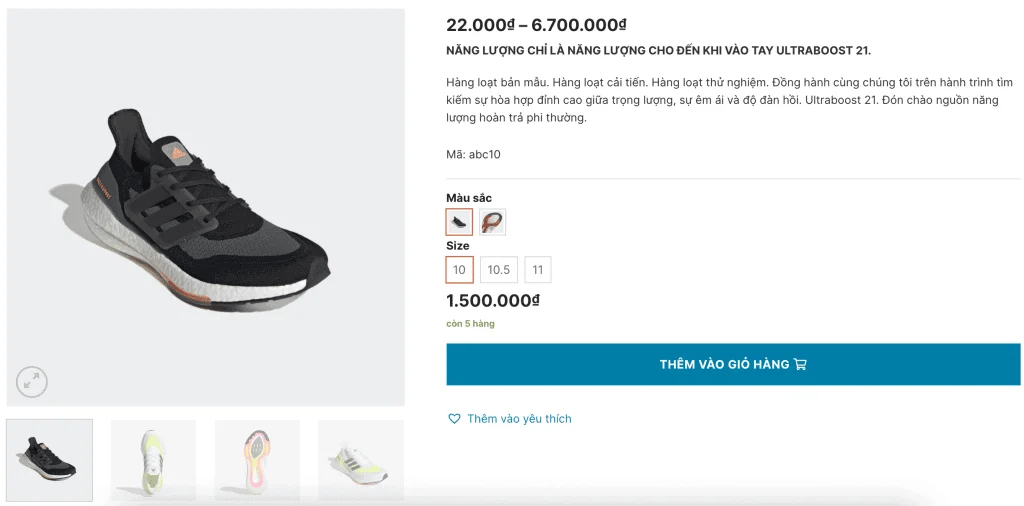Choose size 10.5
The width and height of the screenshot is (1024, 506).
pyautogui.click(x=498, y=270)
